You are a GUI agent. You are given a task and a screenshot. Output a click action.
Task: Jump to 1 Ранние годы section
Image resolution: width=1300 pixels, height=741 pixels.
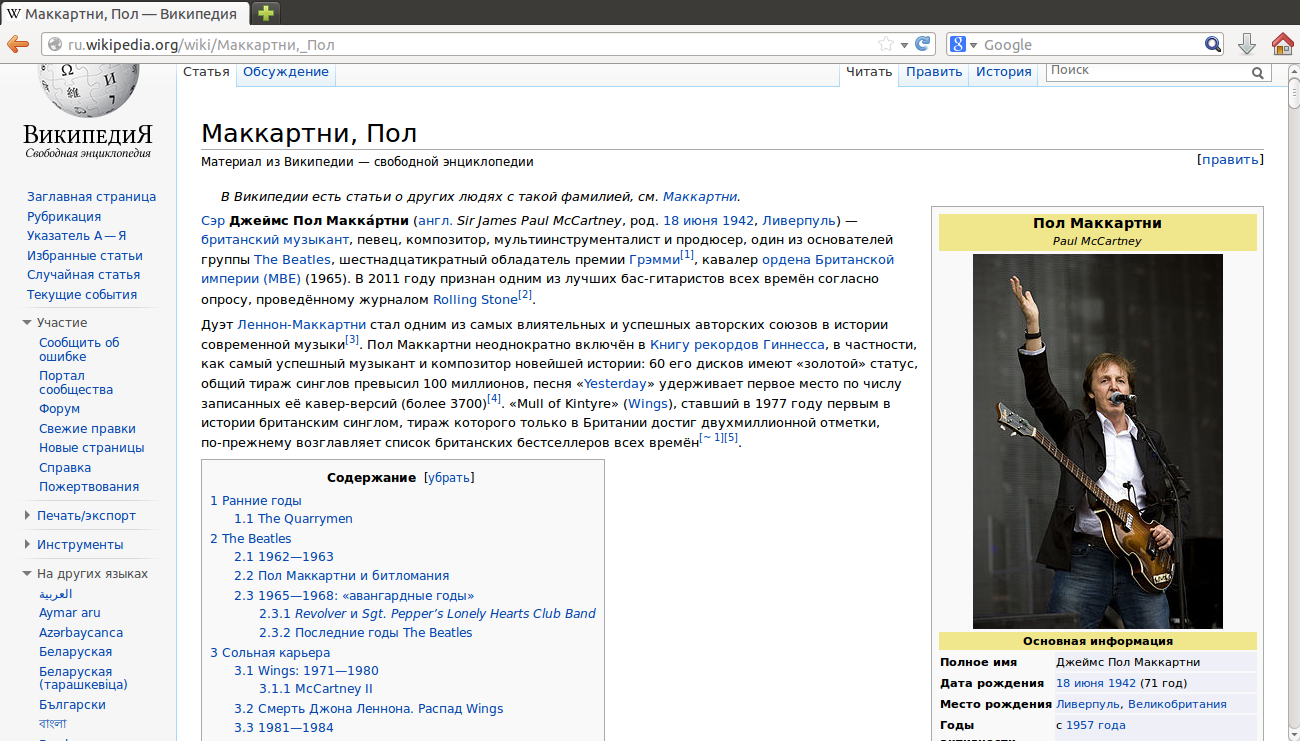pos(256,501)
